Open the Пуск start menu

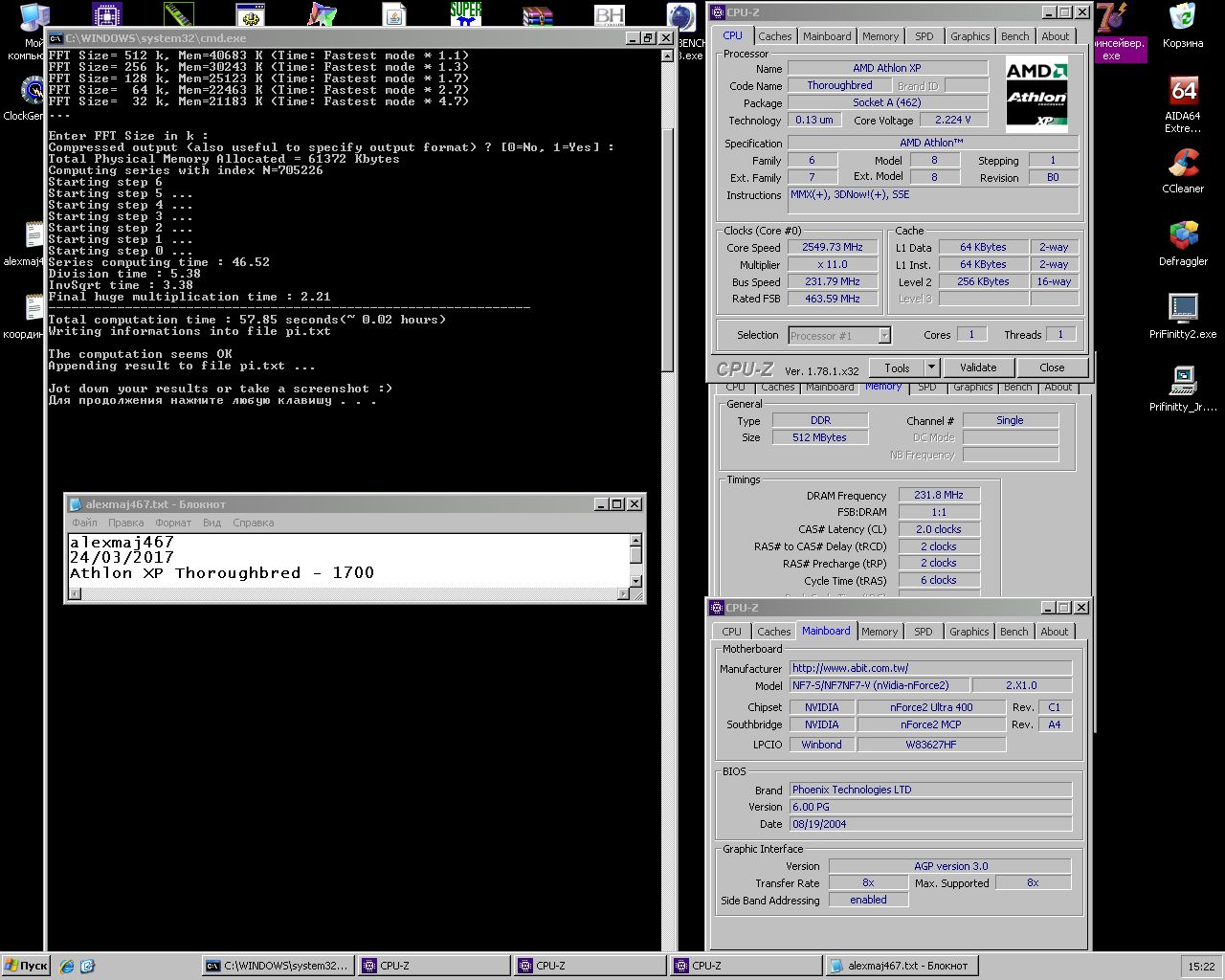[26, 966]
